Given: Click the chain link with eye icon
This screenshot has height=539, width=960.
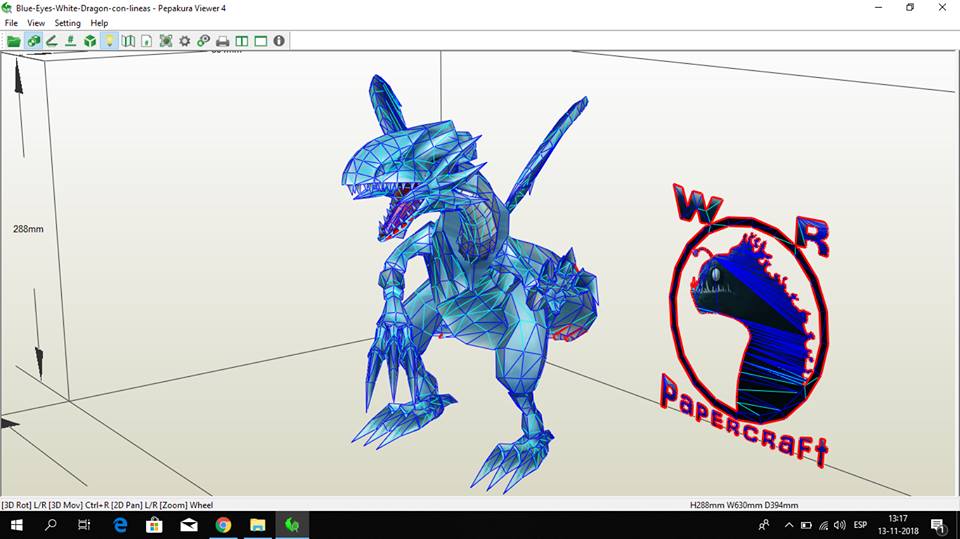Looking at the screenshot, I should pyautogui.click(x=203, y=41).
